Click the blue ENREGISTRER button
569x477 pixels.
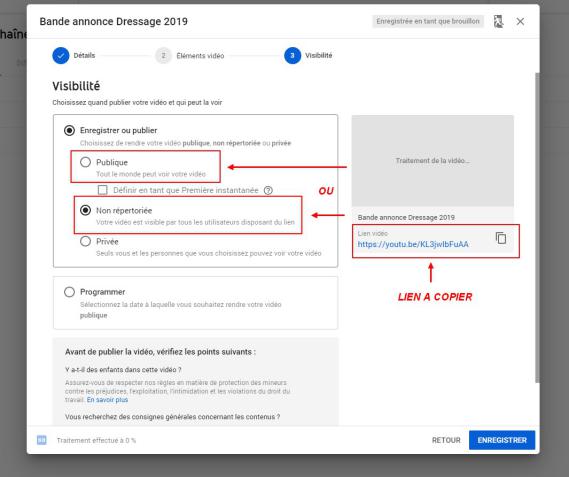(502, 440)
